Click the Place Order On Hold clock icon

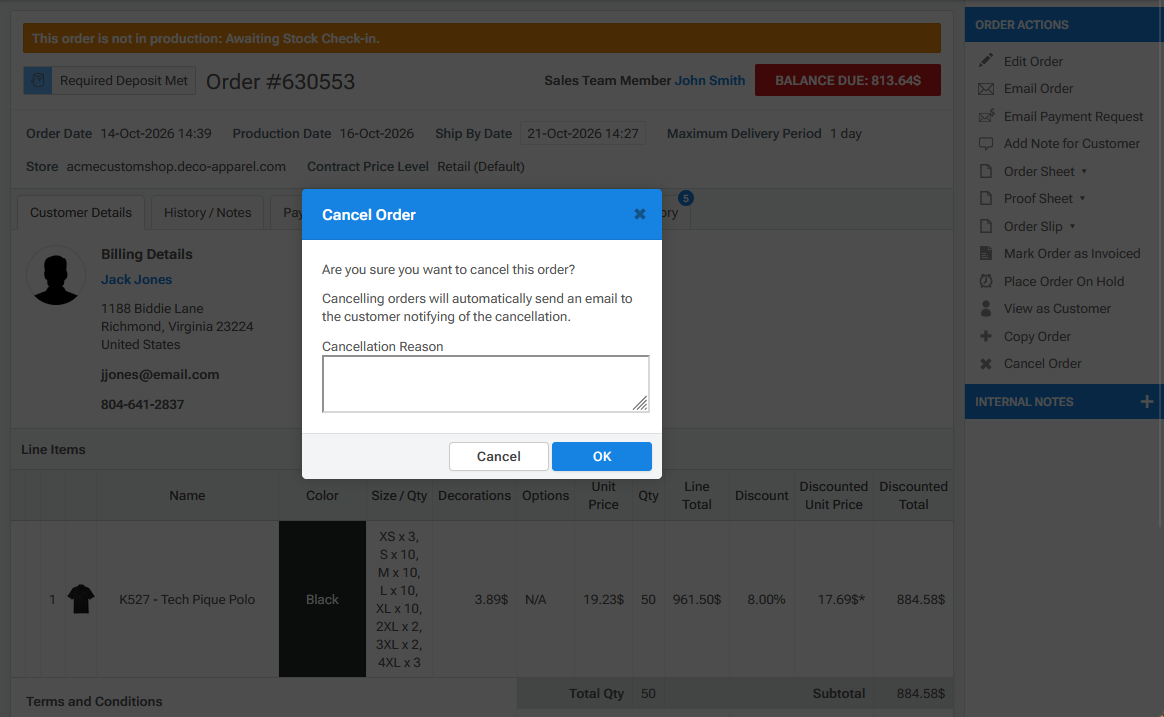pyautogui.click(x=986, y=281)
